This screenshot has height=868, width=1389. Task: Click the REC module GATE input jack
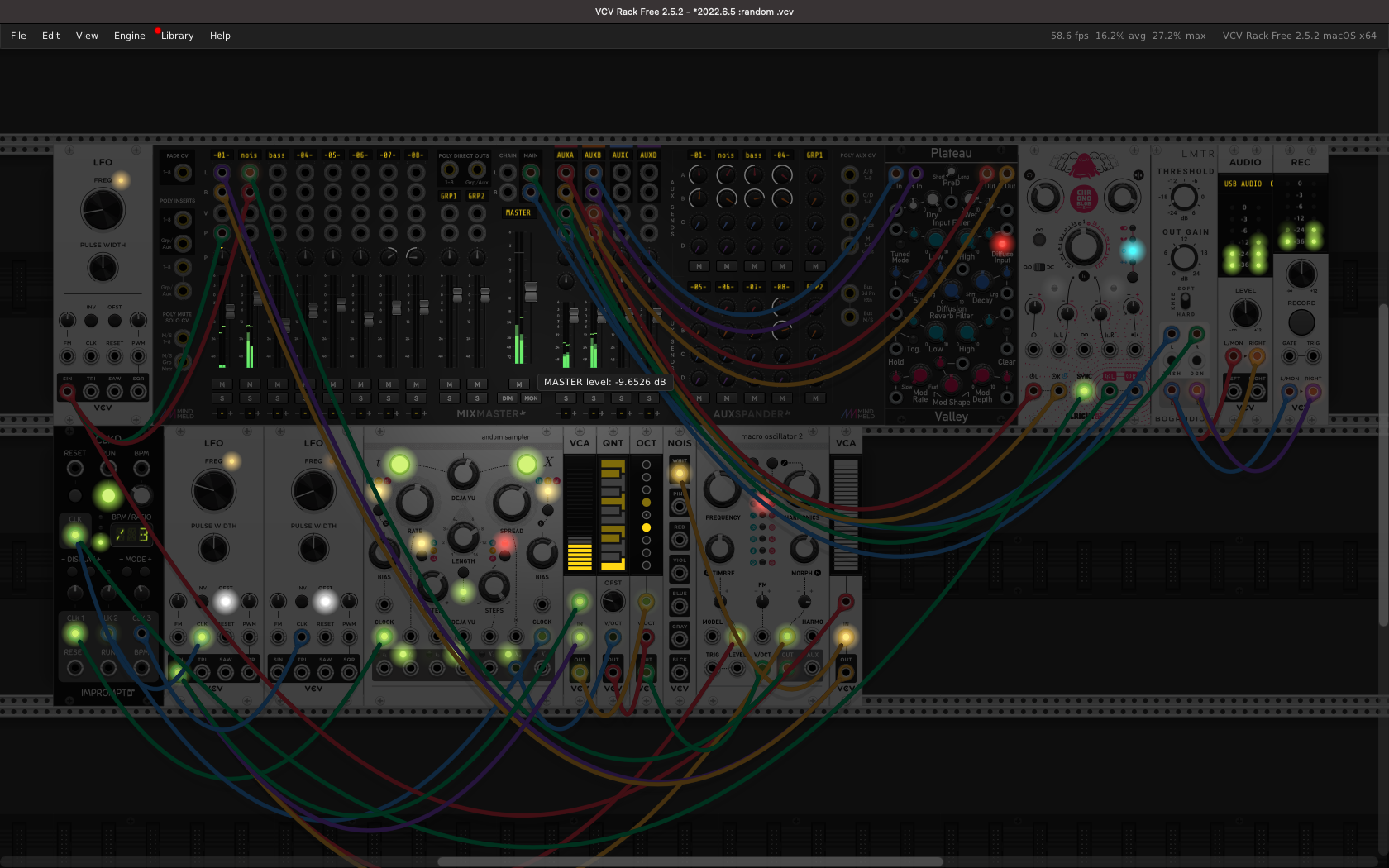tap(1290, 356)
